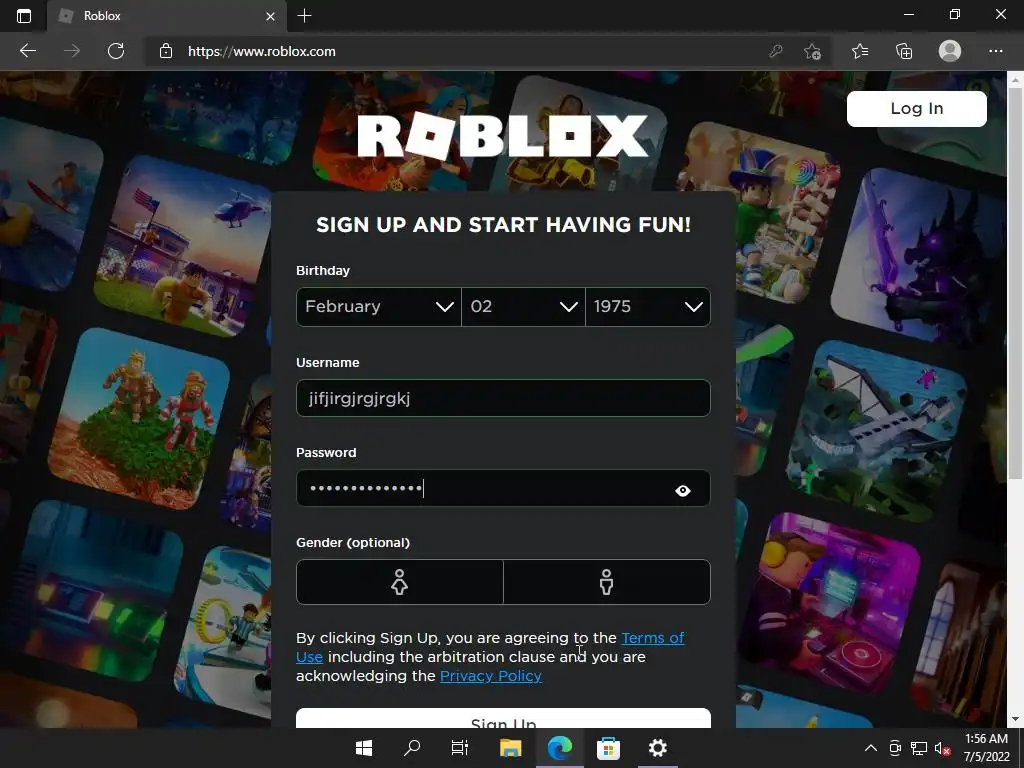
Task: Click the browser forward arrow
Action: click(x=72, y=51)
